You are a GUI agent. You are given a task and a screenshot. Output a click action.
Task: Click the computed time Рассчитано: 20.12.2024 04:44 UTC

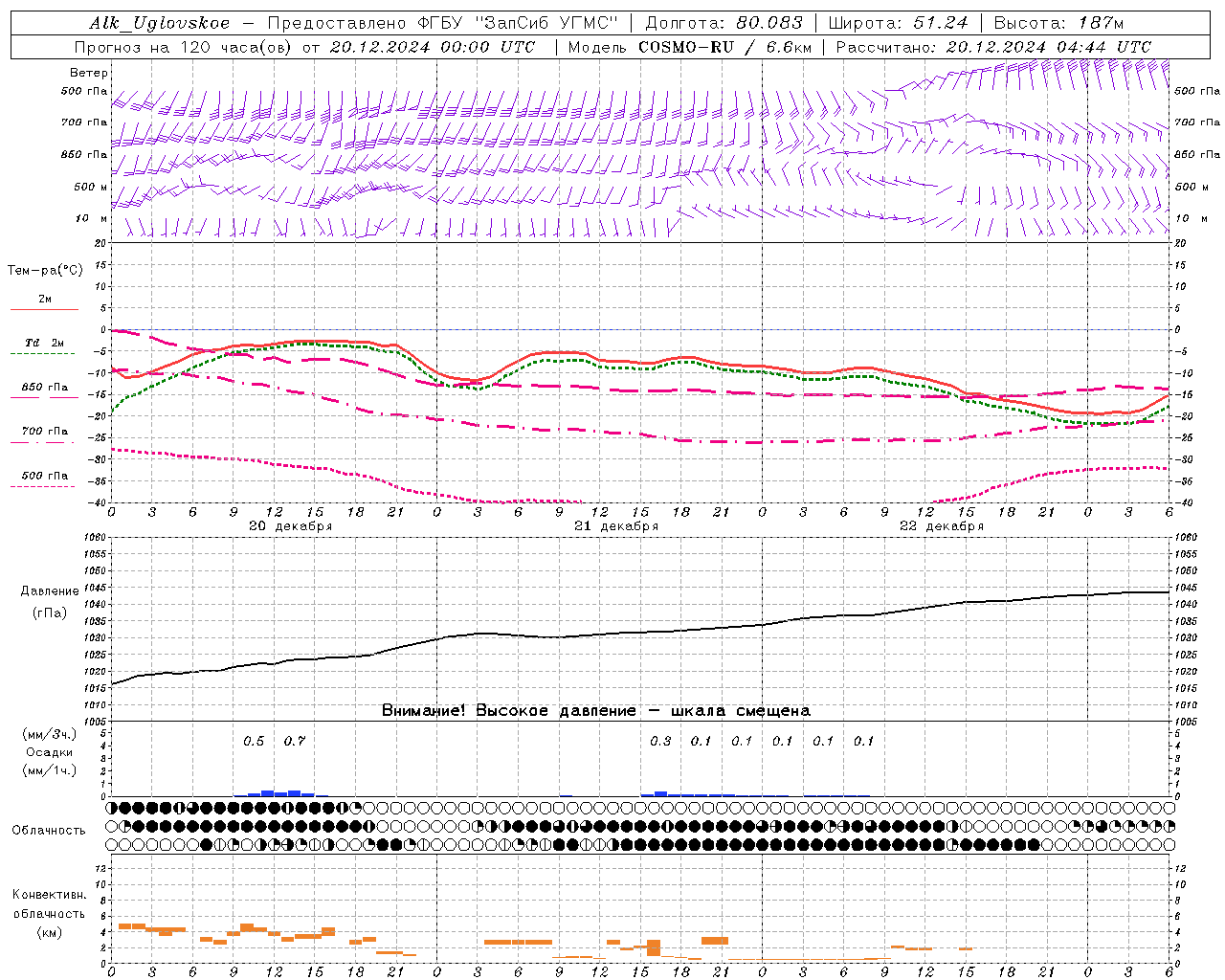tap(993, 47)
